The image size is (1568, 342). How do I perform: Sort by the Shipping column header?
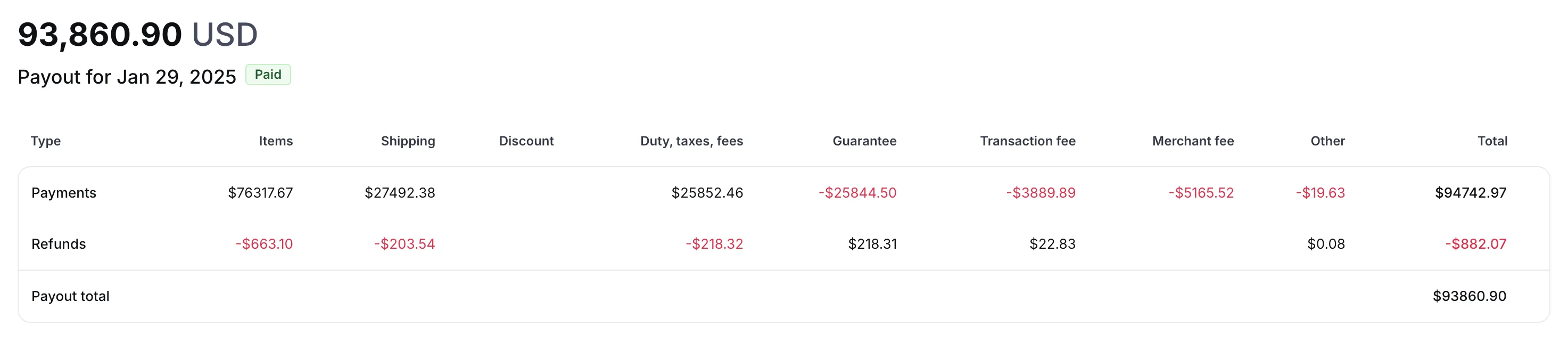point(407,141)
